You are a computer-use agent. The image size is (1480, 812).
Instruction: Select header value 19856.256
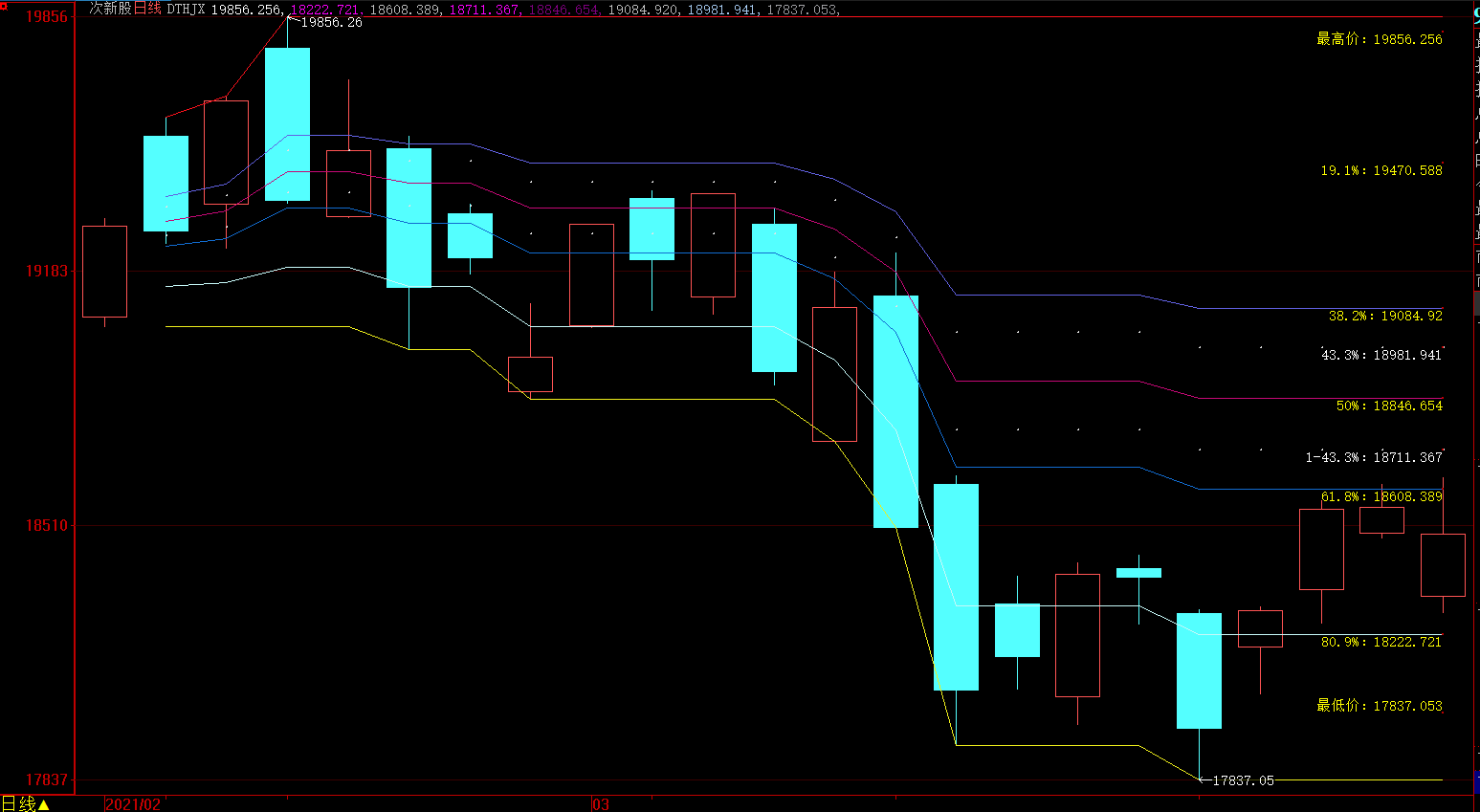(x=246, y=10)
